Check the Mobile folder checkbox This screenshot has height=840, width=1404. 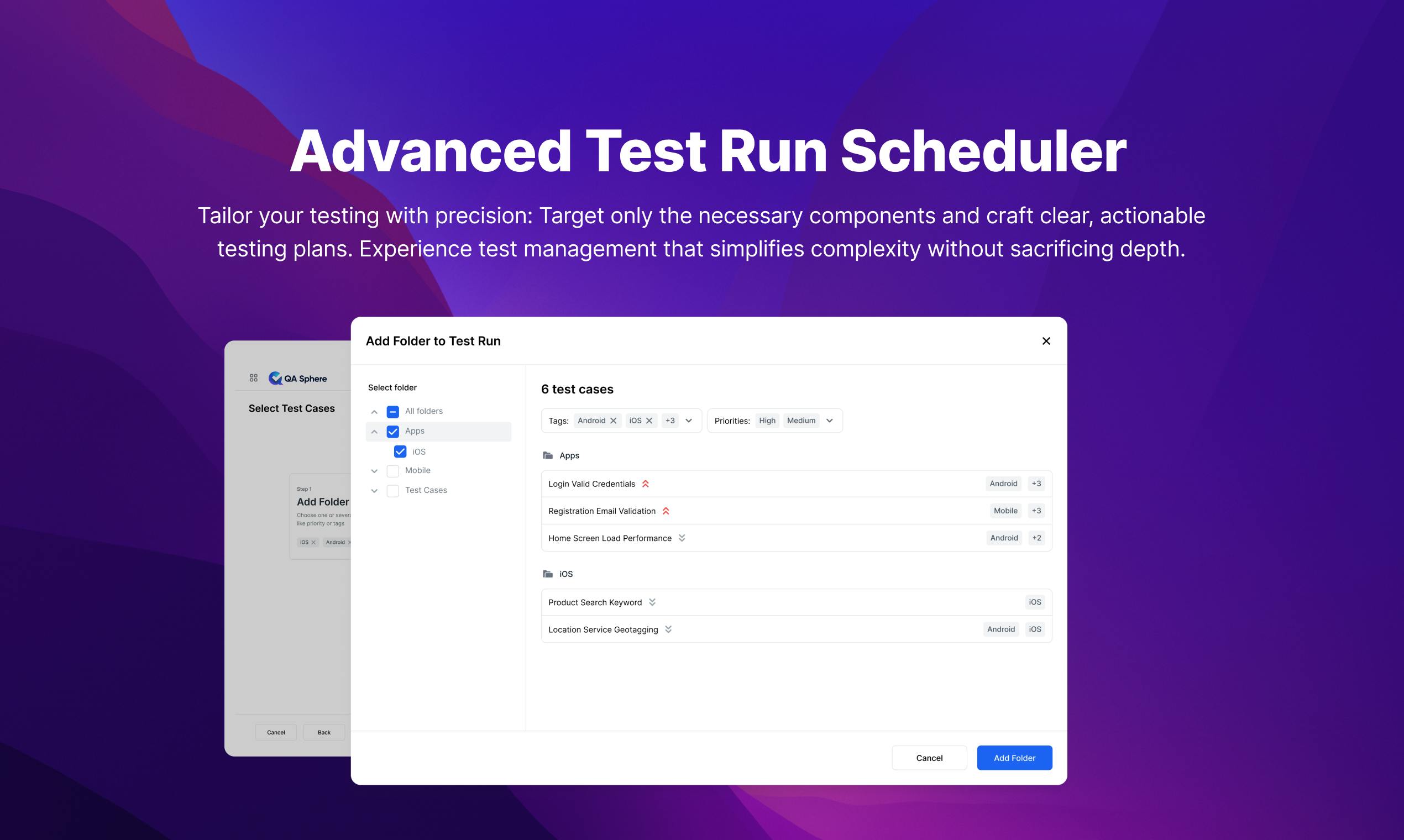point(392,471)
